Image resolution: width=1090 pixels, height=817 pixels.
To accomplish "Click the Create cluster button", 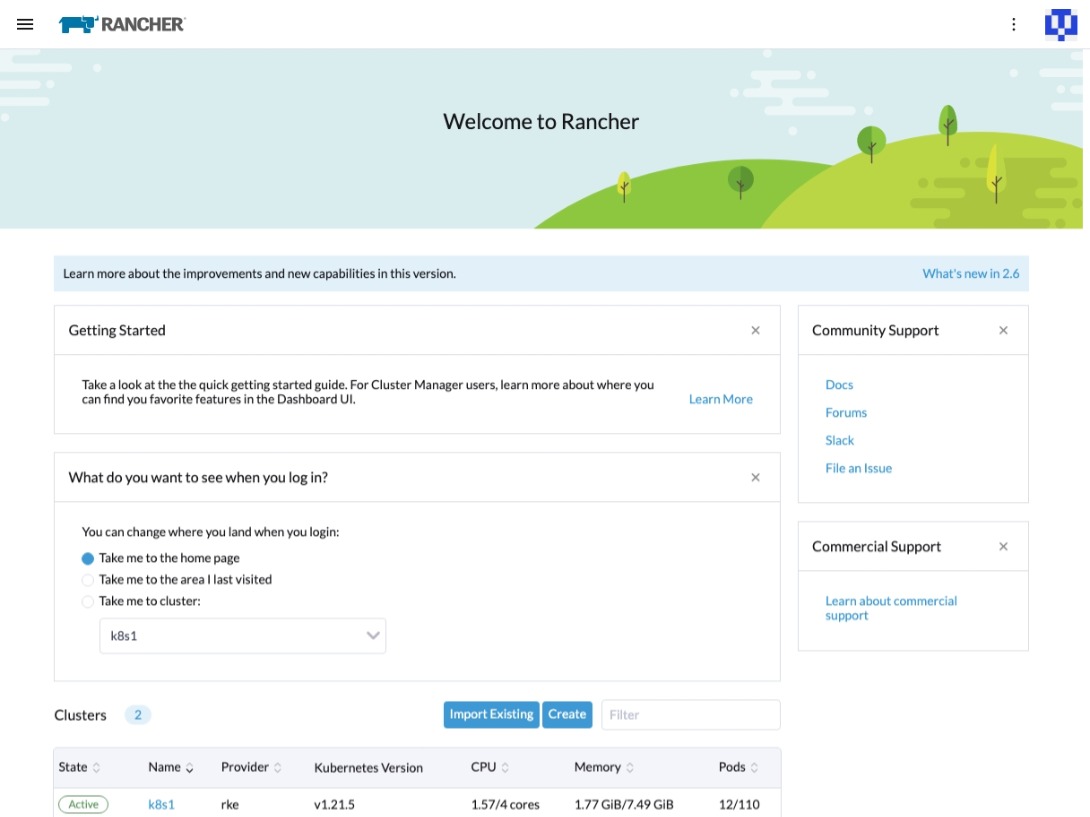I will pos(567,714).
